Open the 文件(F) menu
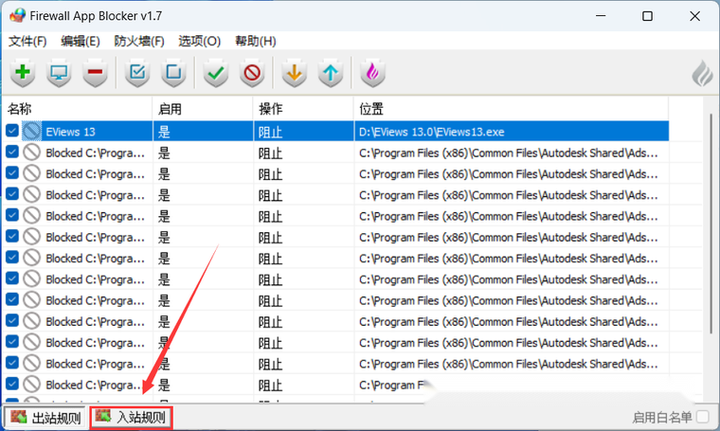 (x=28, y=41)
